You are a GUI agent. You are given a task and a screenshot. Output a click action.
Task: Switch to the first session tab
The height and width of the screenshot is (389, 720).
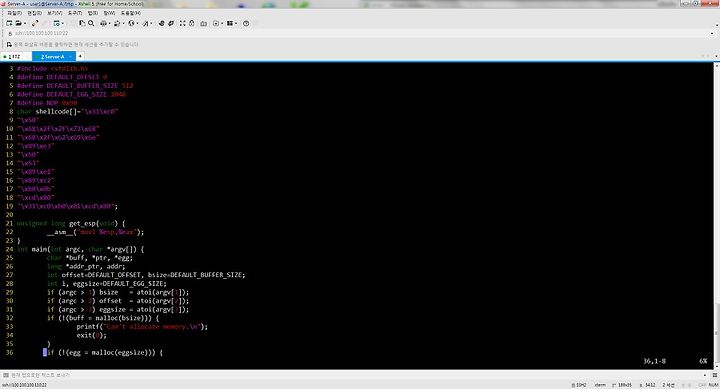point(15,56)
